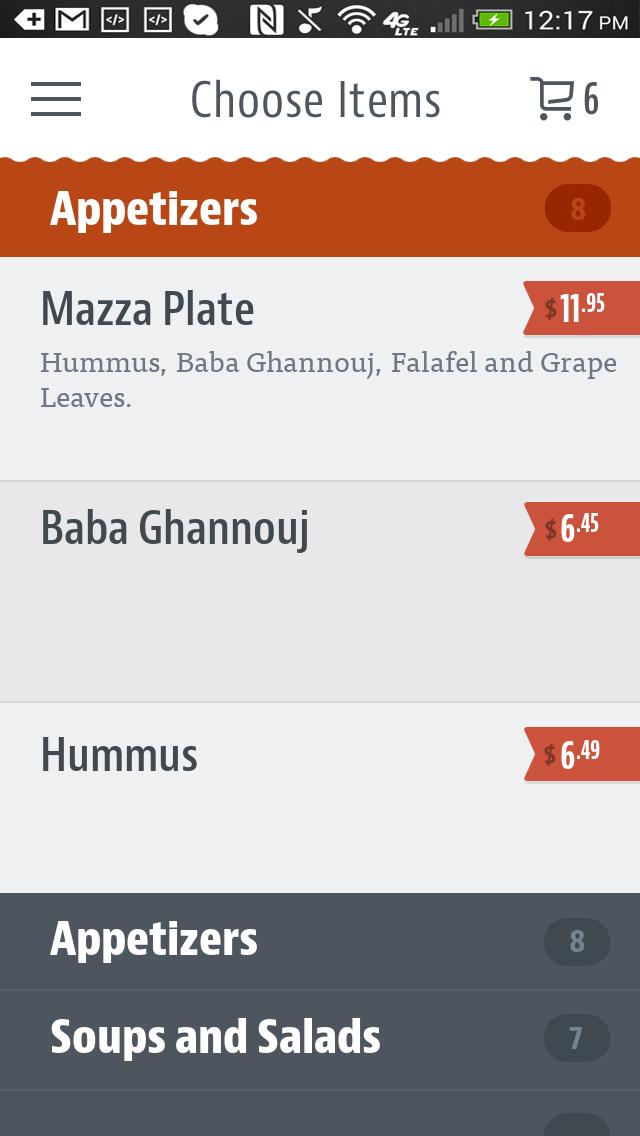Expand the Soups and Salads category
The image size is (640, 1136).
tap(215, 1038)
